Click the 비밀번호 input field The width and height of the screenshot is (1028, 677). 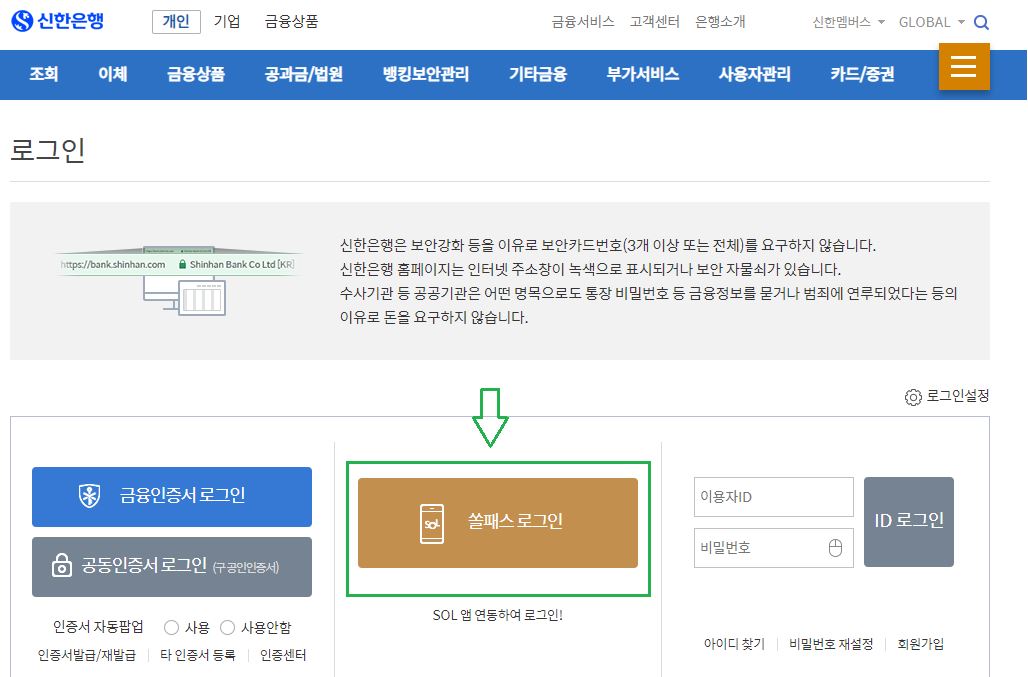click(774, 548)
